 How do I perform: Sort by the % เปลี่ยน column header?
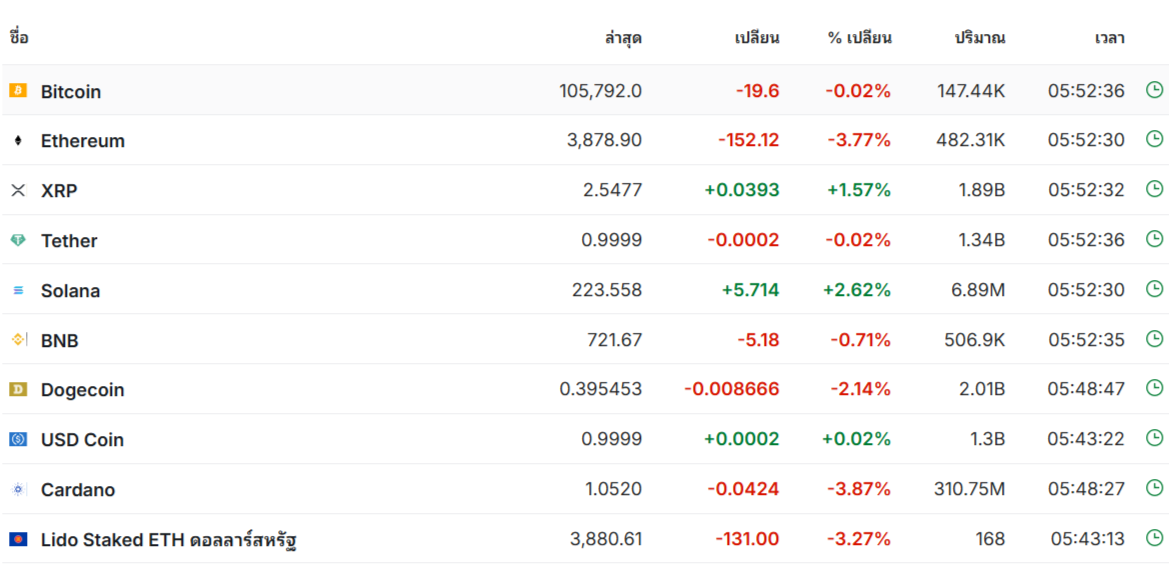pos(859,38)
